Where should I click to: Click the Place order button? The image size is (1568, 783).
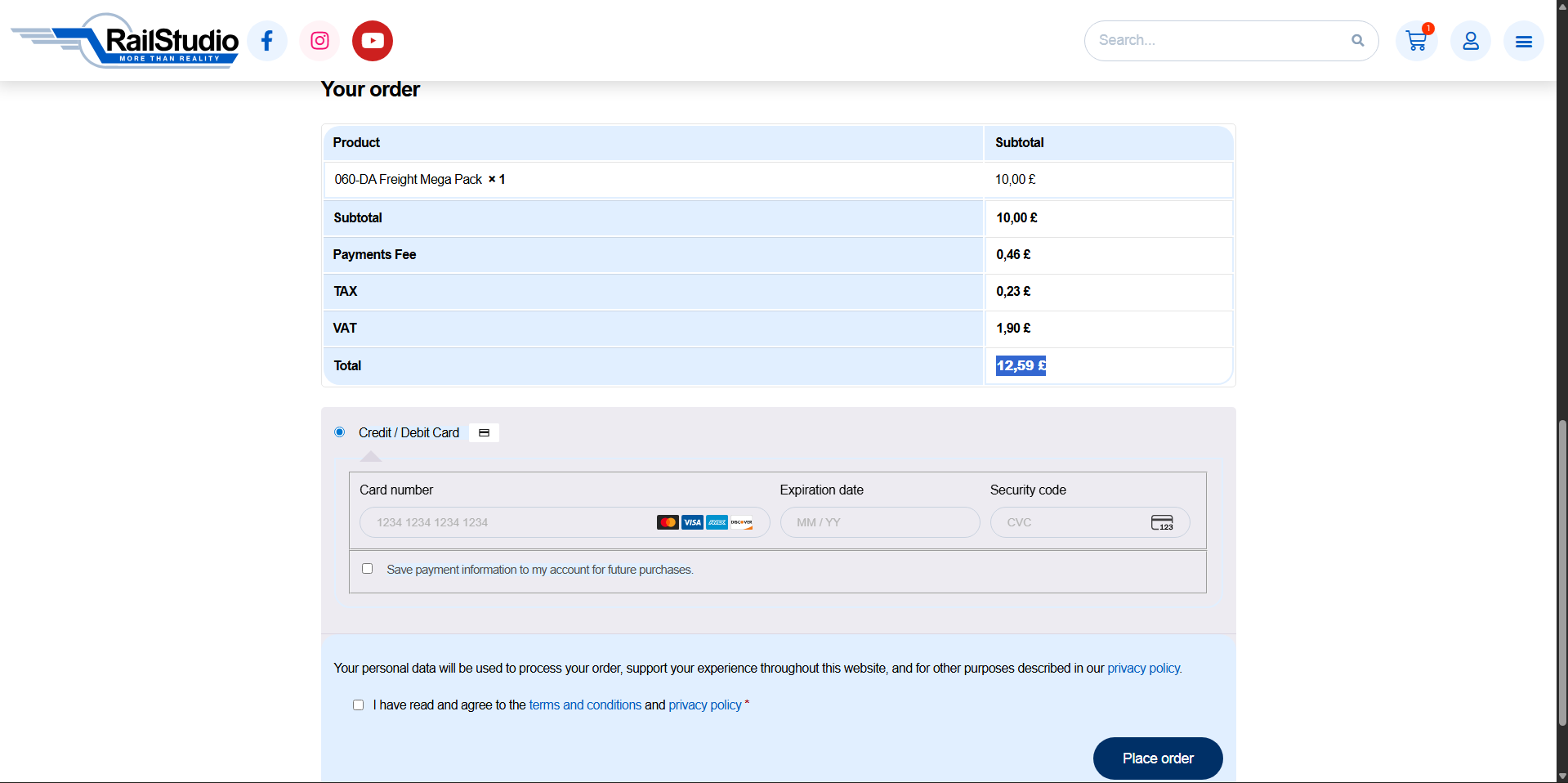coord(1158,758)
